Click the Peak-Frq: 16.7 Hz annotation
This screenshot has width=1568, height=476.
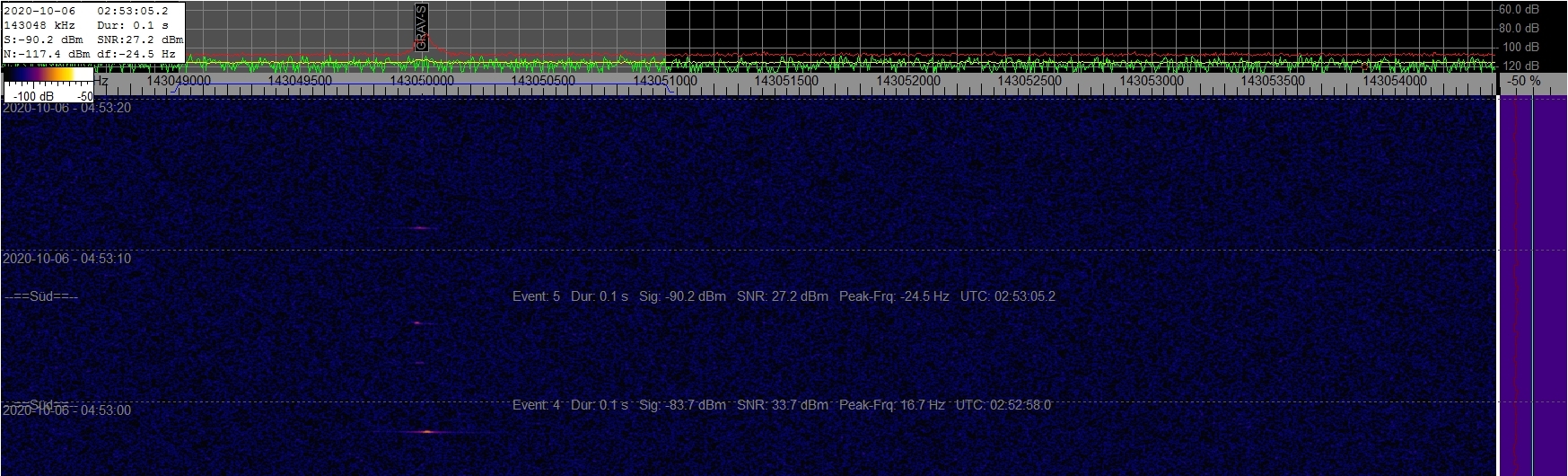[892, 405]
